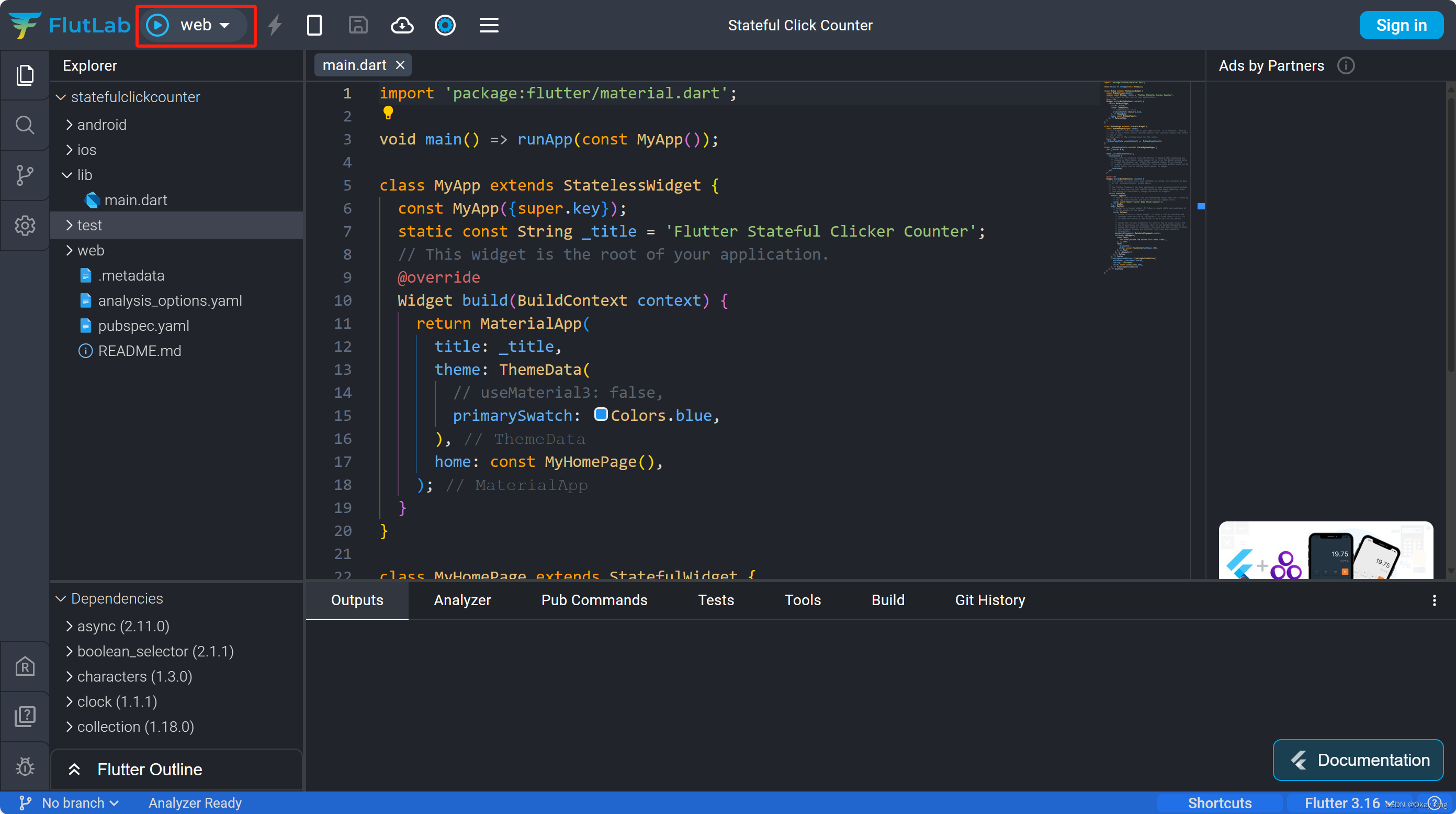Click the Colors.blue color swatch on line 15
The width and height of the screenshot is (1456, 814).
click(x=601, y=414)
